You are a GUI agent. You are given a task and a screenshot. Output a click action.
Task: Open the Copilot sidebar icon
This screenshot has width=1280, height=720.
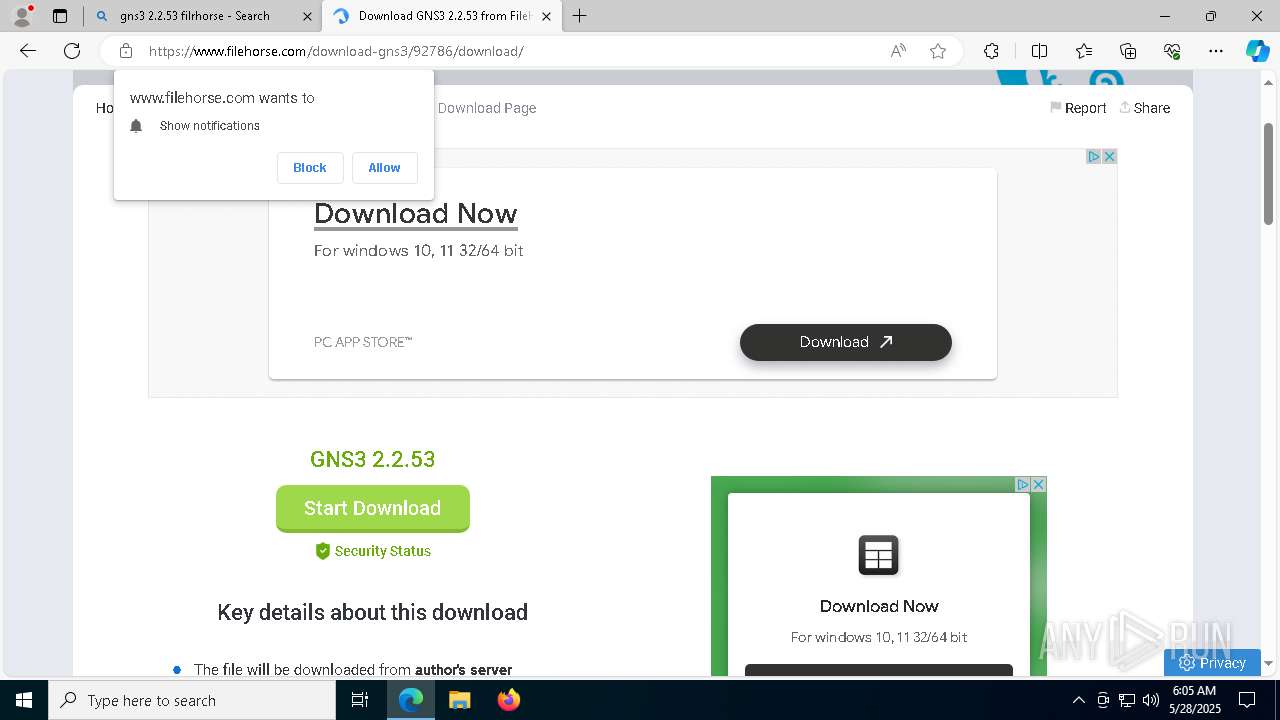click(x=1257, y=51)
